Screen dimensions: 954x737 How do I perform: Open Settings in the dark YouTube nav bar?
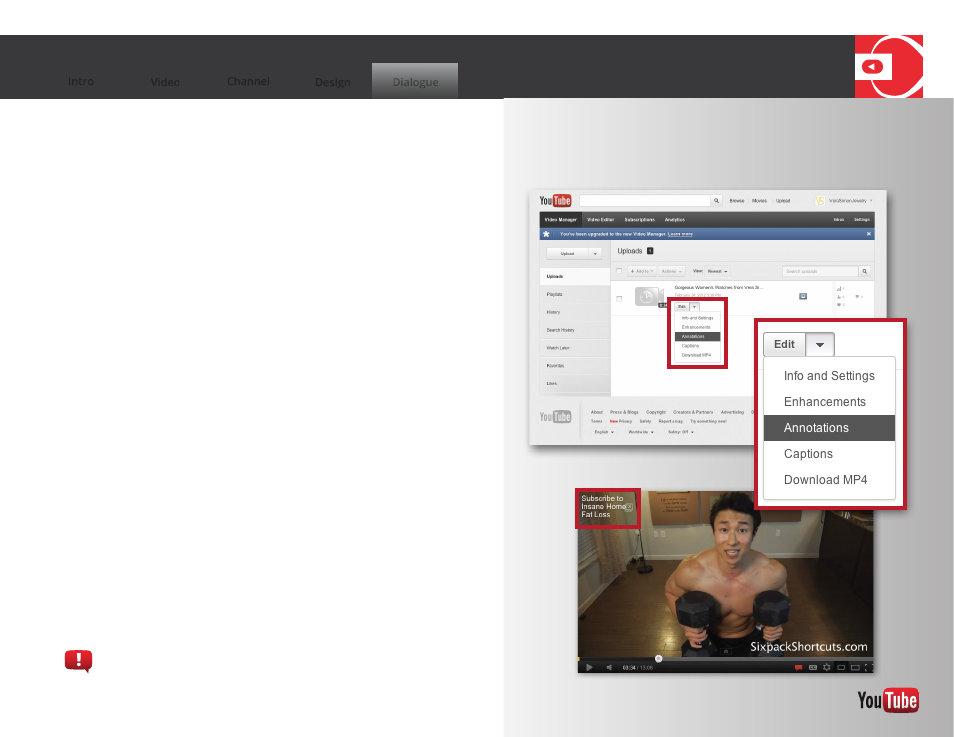[x=862, y=220]
